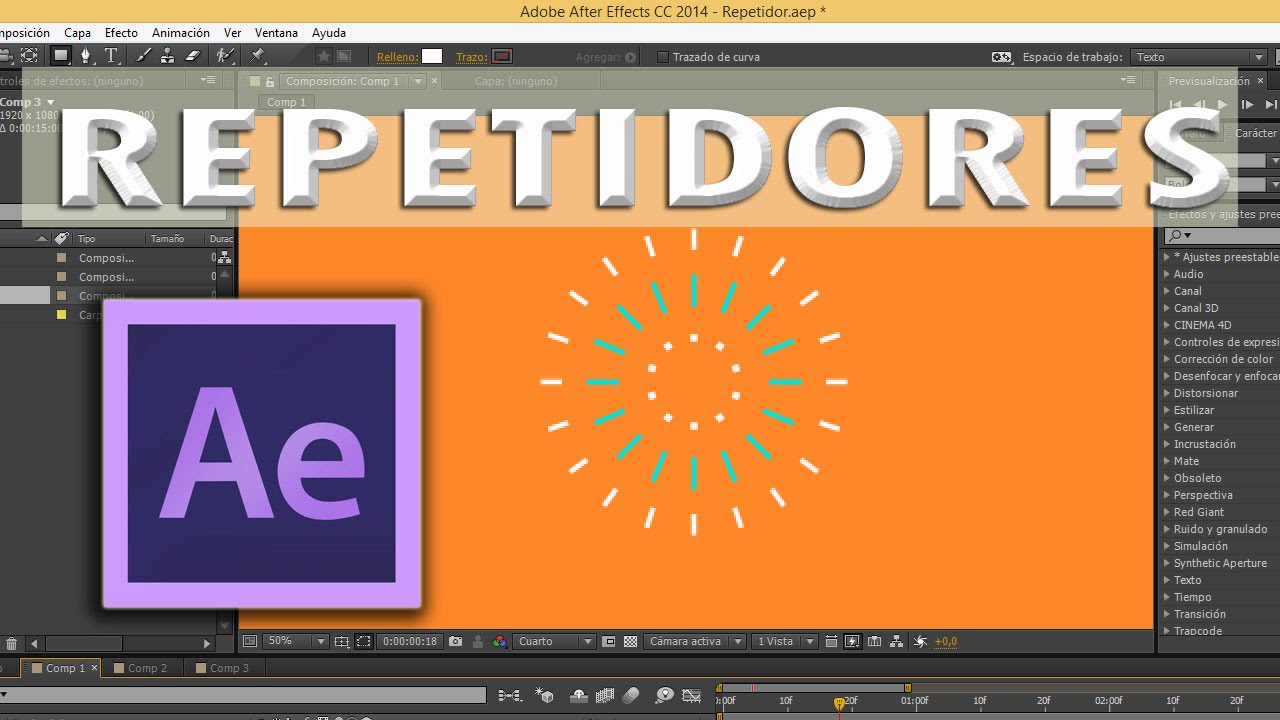Click the pixel aspect ratio correction icon
This screenshot has width=1280, height=720.
click(x=831, y=641)
